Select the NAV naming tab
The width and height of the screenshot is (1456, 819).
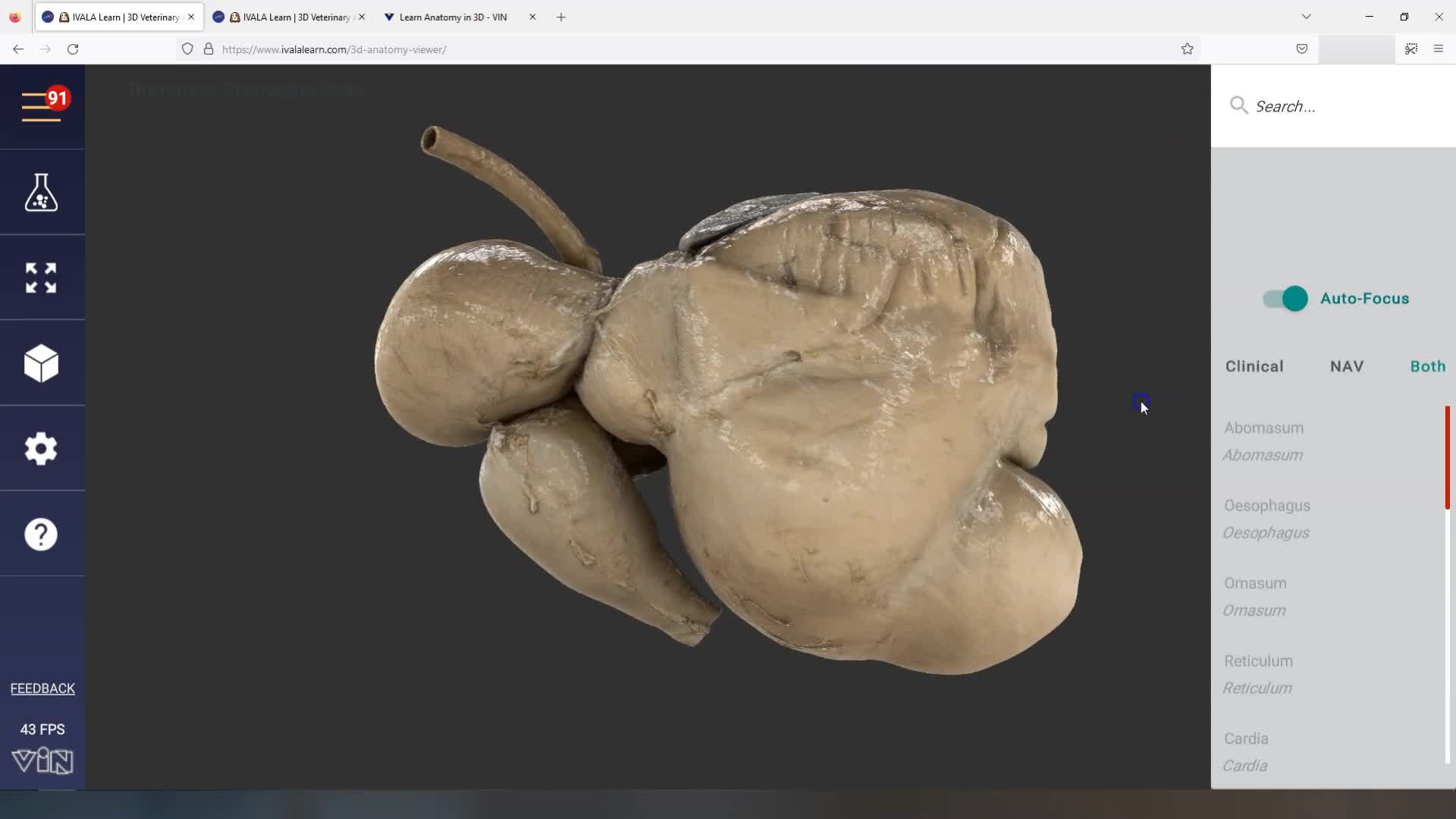click(1346, 366)
